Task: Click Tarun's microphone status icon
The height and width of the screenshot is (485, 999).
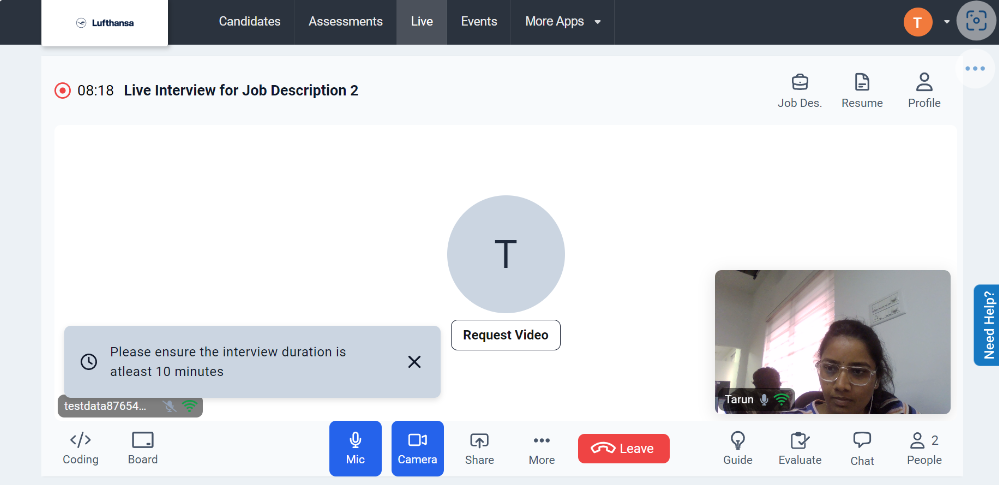Action: 764,400
